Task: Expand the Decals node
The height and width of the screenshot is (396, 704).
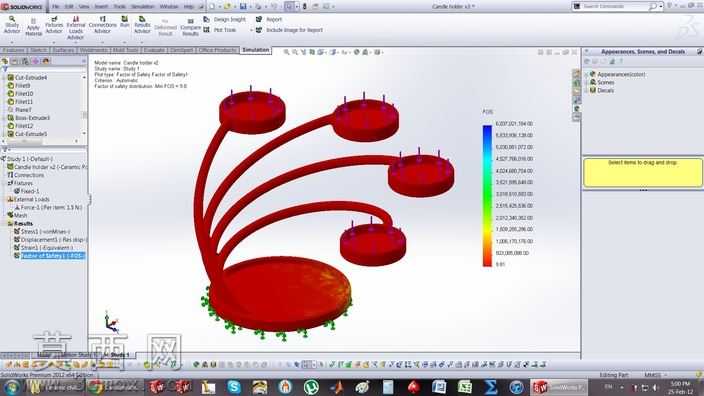Action: click(x=586, y=90)
